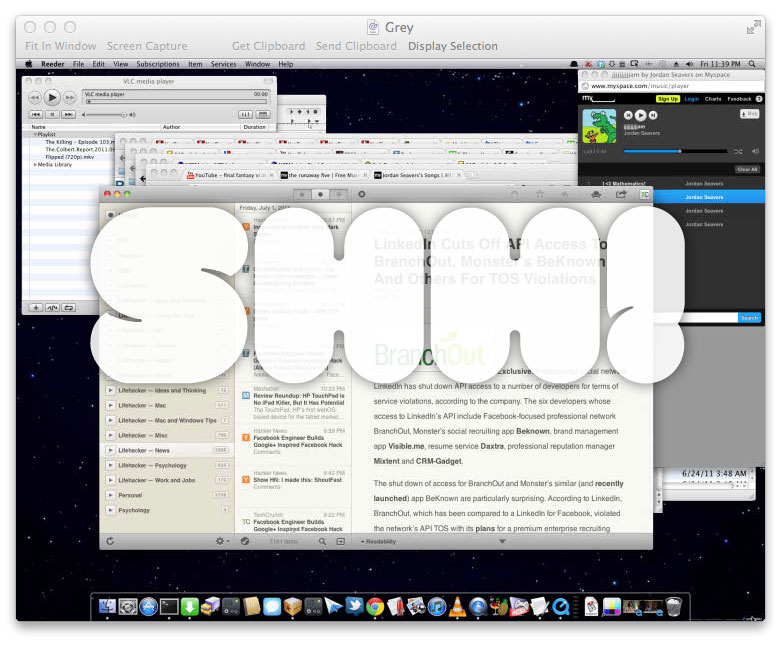Expand Lifehacker — Mac folder

coord(110,406)
